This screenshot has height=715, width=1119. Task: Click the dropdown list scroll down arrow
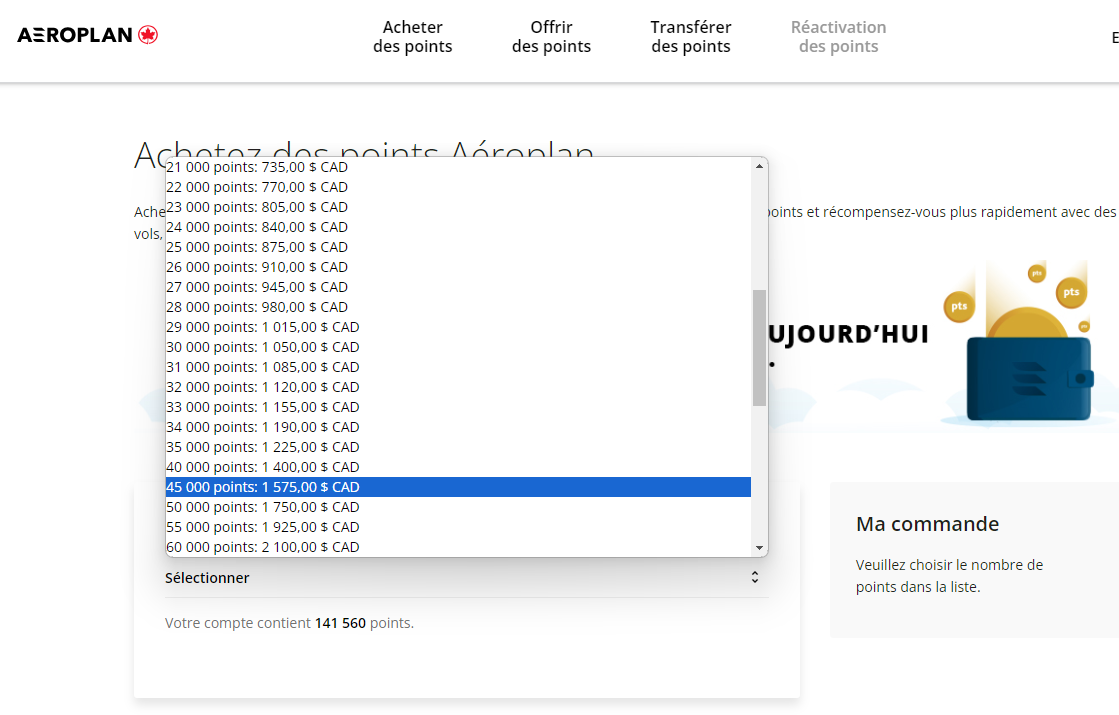[759, 548]
